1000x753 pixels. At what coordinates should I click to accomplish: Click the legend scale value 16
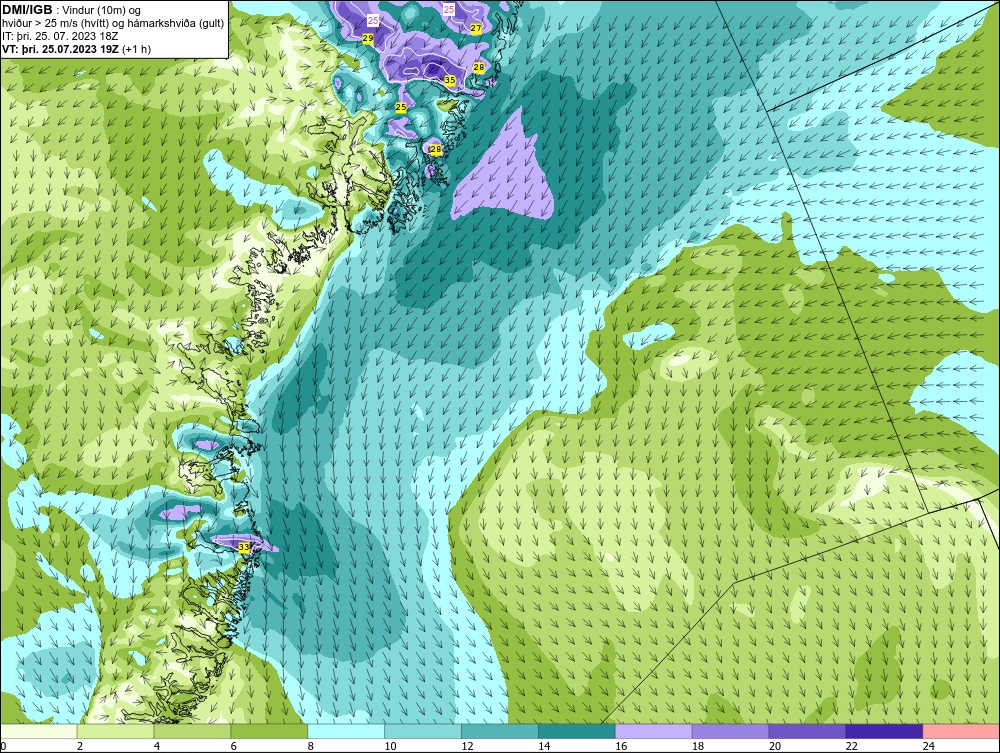pos(621,746)
